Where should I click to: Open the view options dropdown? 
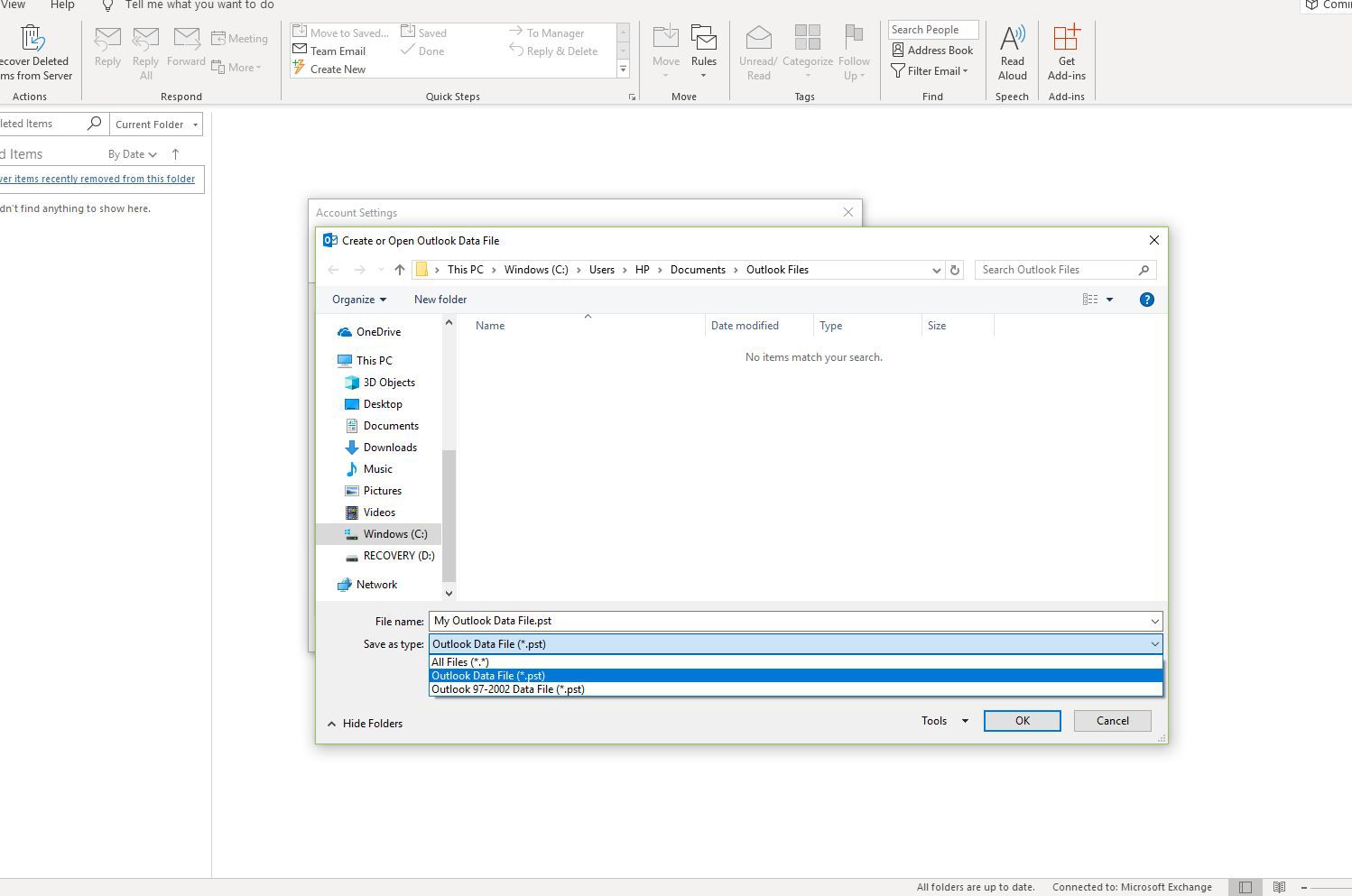click(1109, 300)
